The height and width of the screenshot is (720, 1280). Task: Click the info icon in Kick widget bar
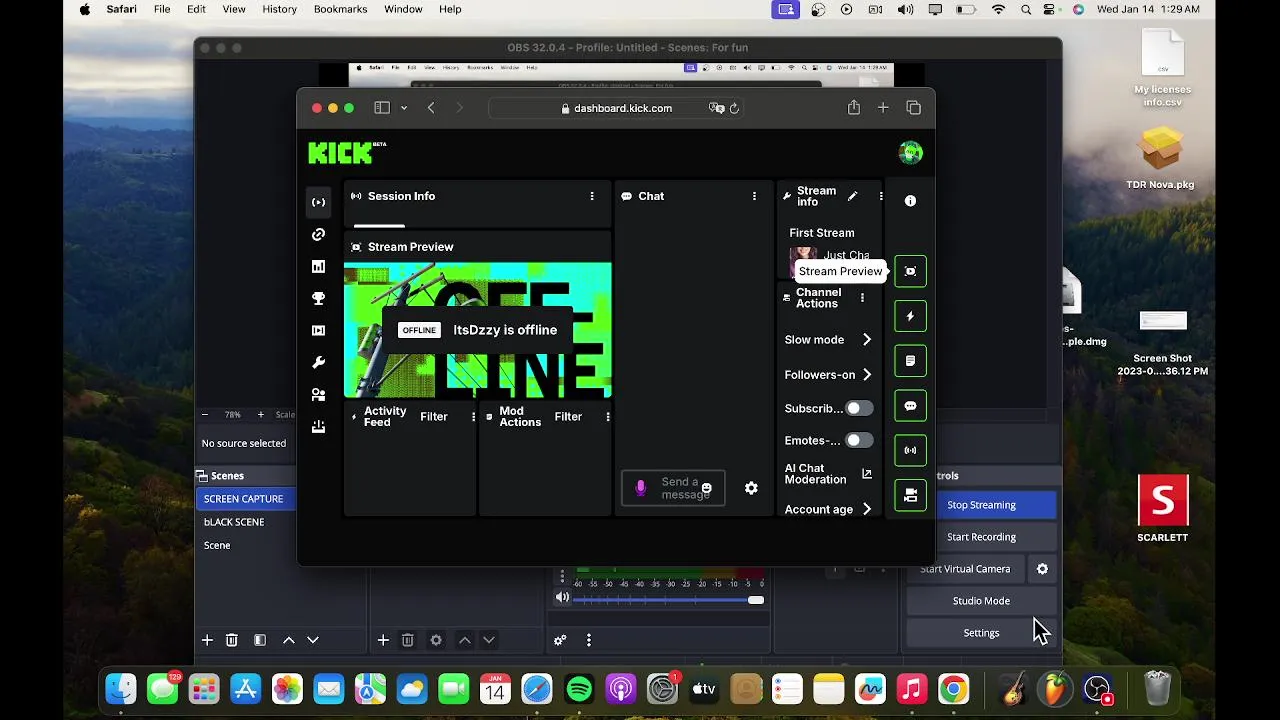pyautogui.click(x=910, y=201)
